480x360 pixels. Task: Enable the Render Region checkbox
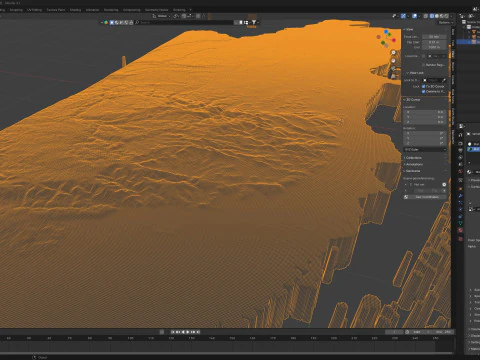click(x=424, y=65)
